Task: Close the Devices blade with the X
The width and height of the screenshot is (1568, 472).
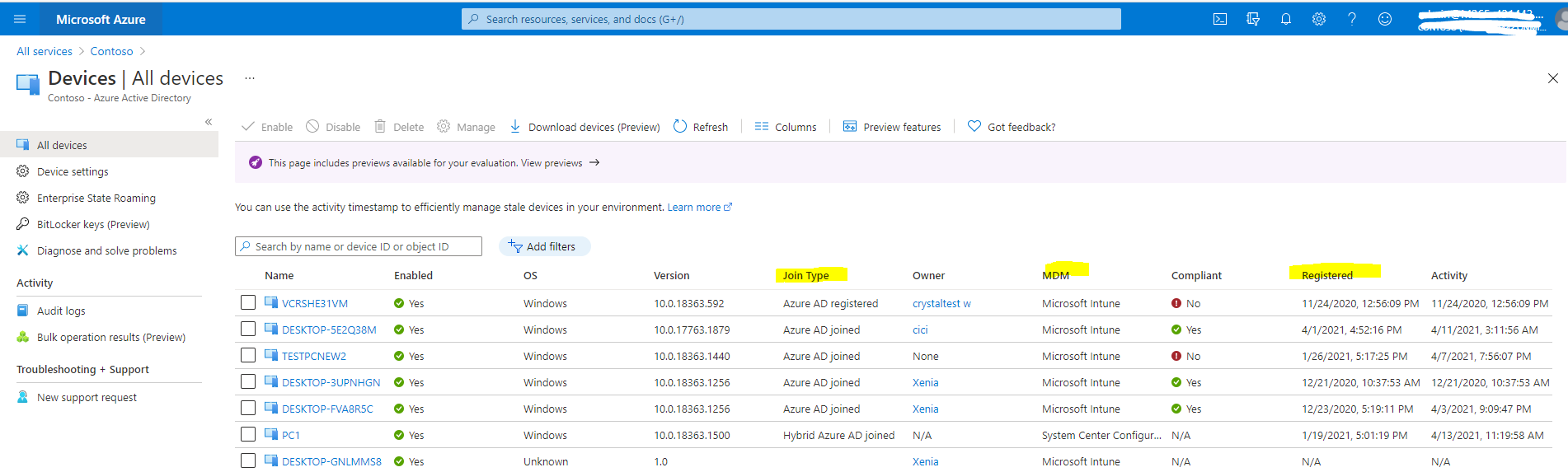Action: pyautogui.click(x=1552, y=78)
